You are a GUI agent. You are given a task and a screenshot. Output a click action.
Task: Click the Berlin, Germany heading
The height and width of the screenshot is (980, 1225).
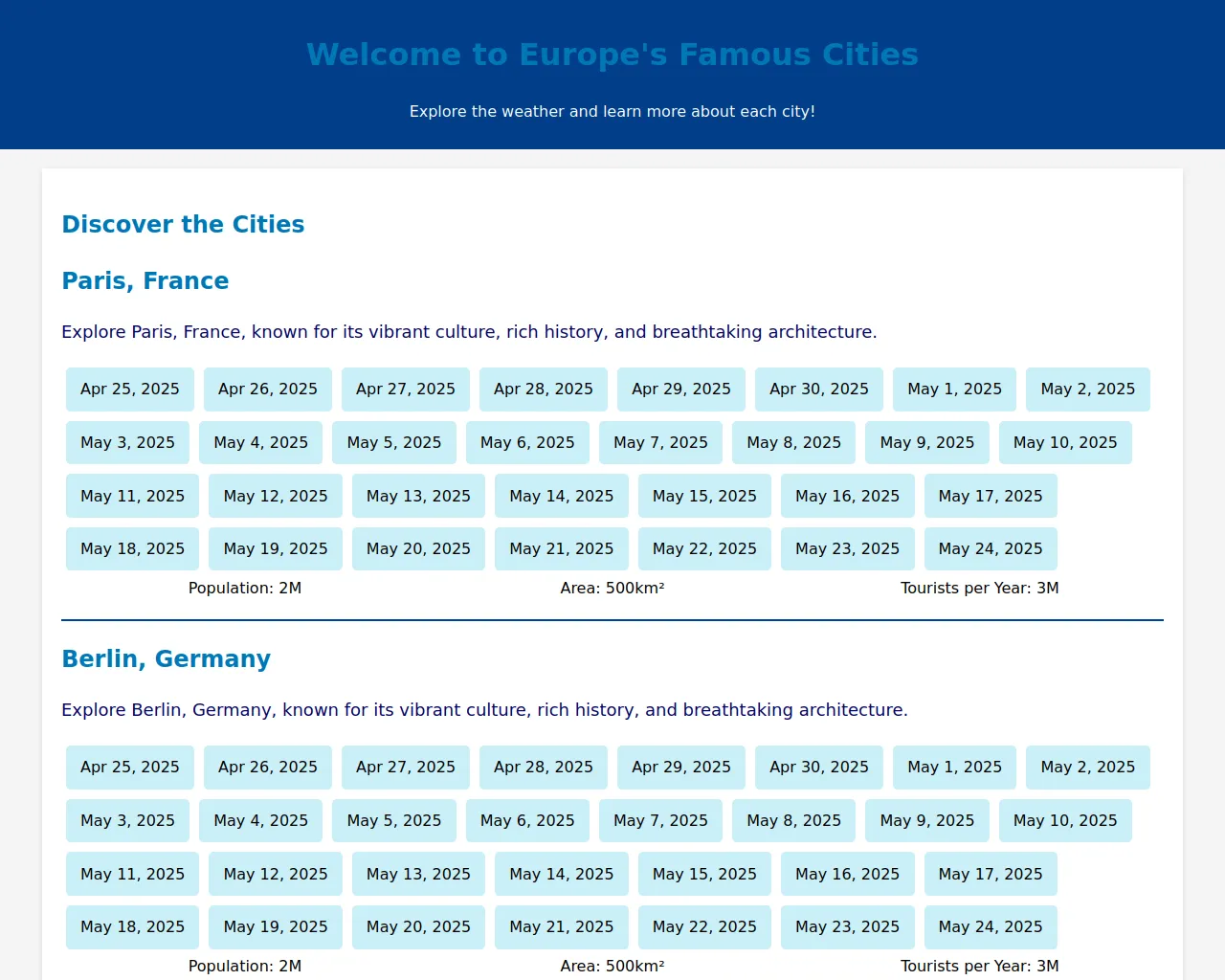167,659
